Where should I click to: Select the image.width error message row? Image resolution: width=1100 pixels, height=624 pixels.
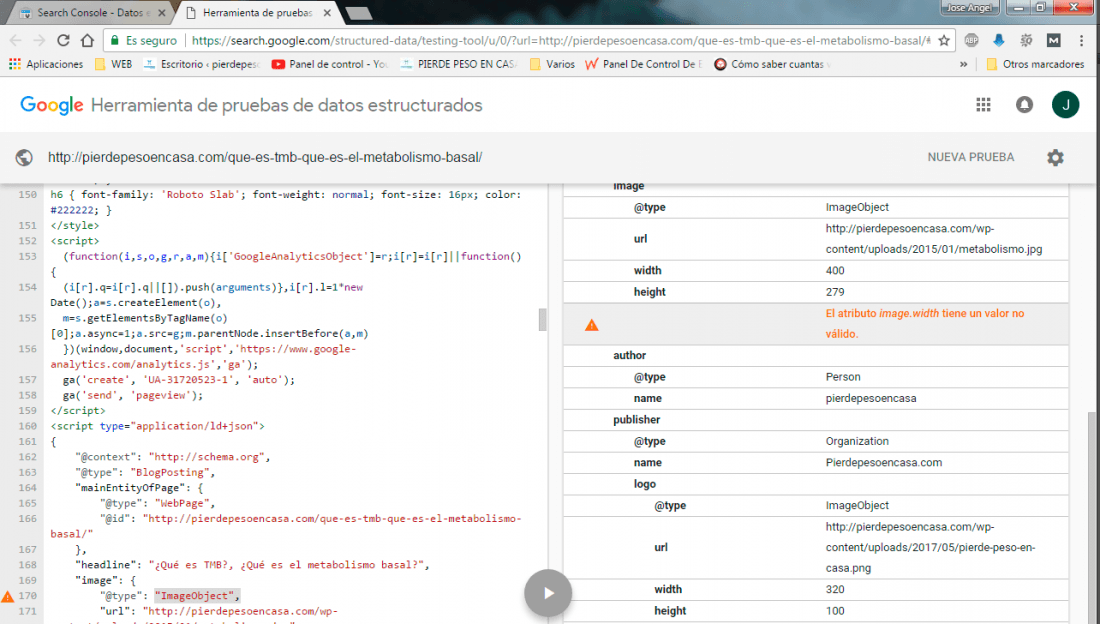pos(816,324)
